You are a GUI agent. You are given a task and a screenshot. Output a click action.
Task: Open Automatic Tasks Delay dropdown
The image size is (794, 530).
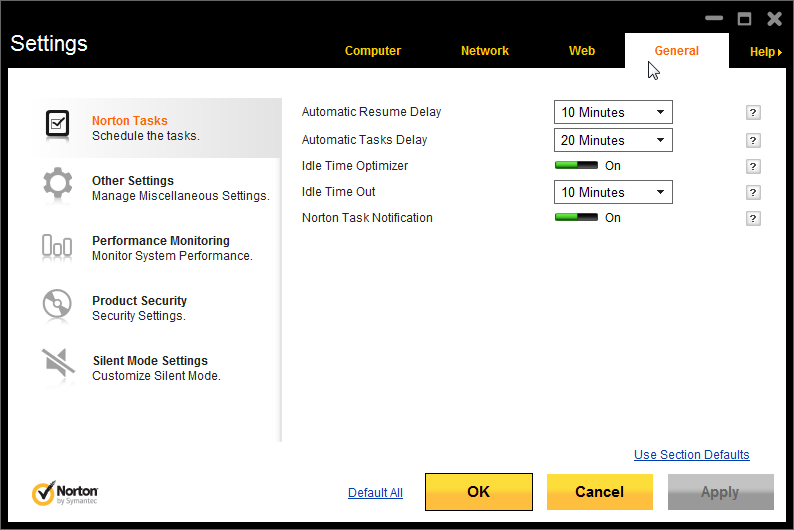click(x=613, y=140)
